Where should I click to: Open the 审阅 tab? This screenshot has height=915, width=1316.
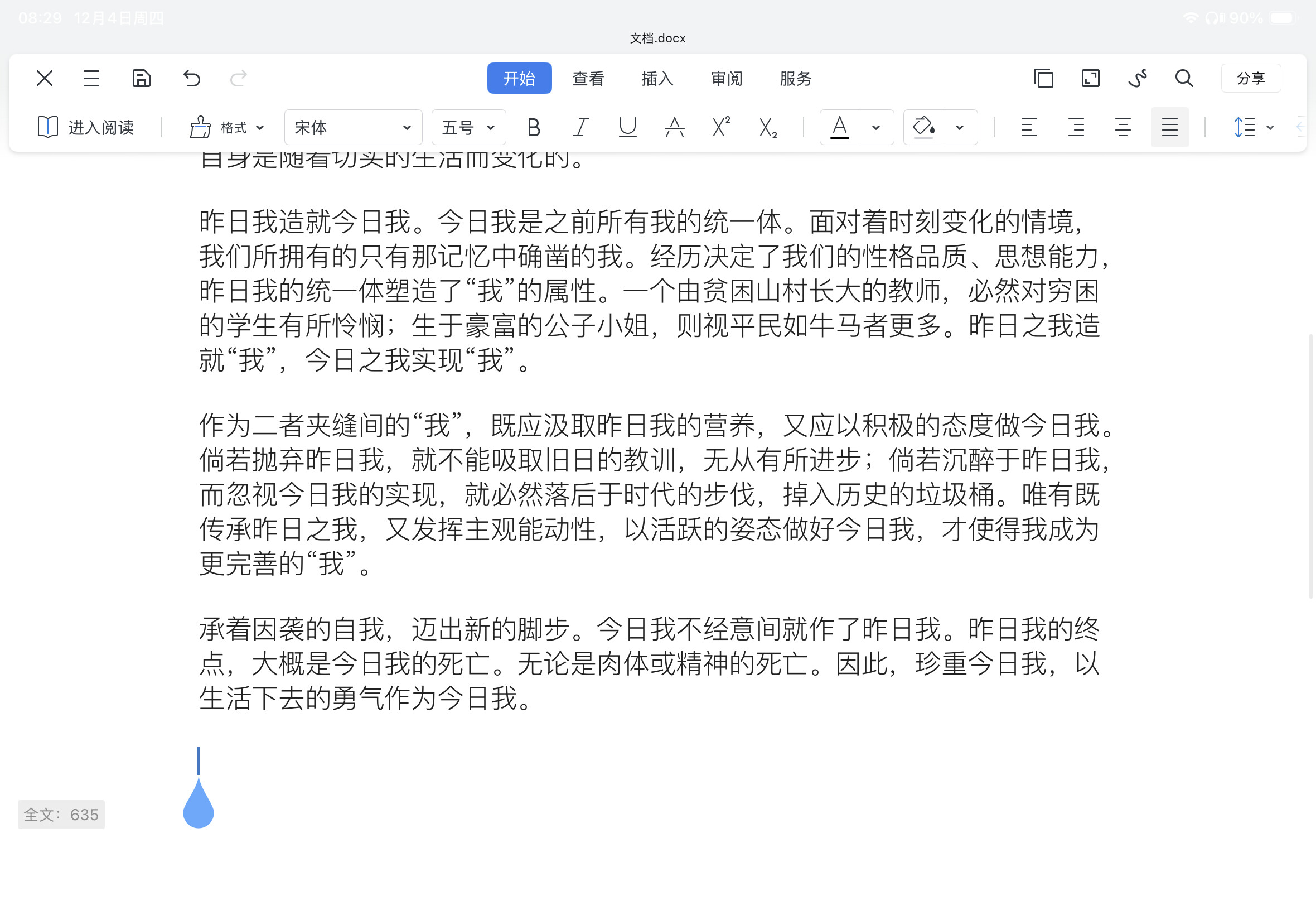tap(727, 79)
